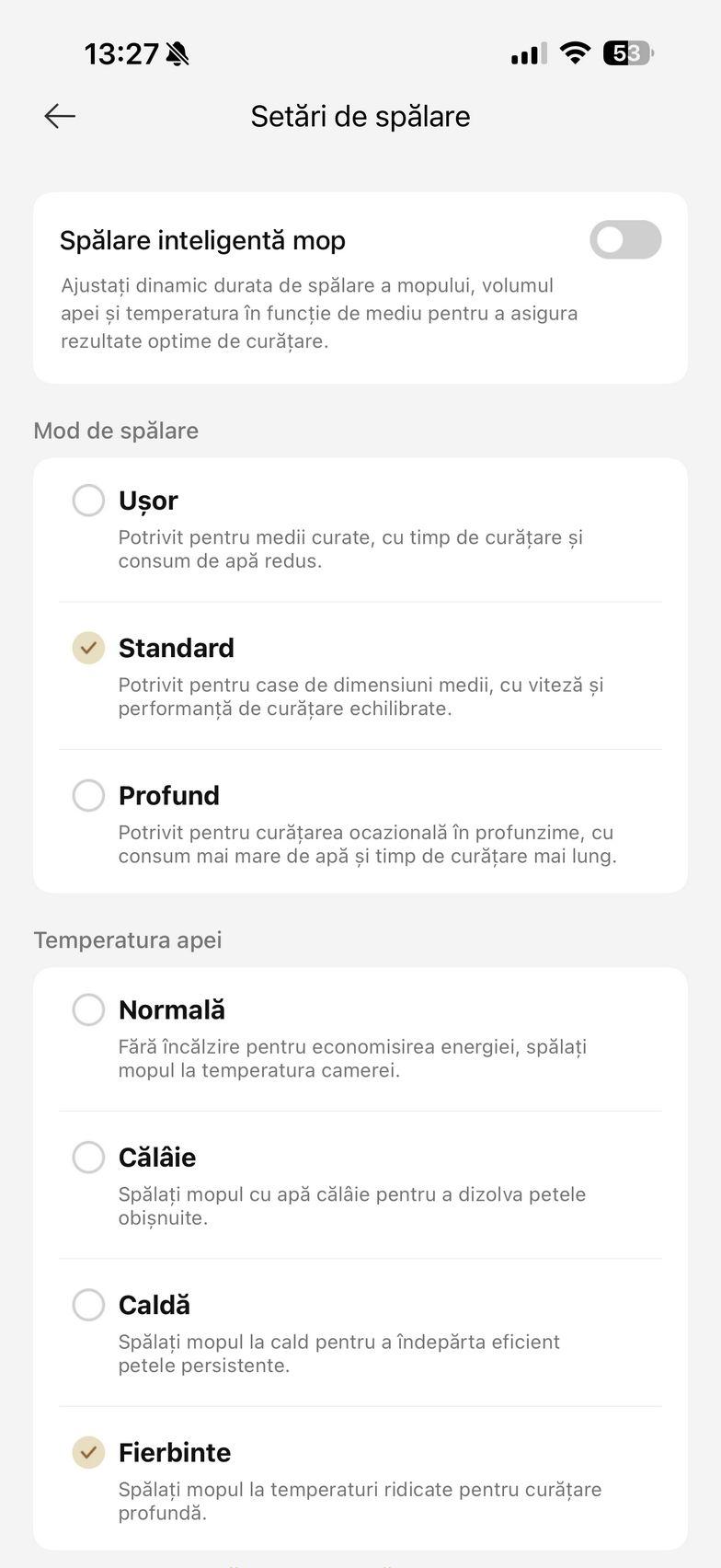Tap the Fierbinte option label
Image resolution: width=721 pixels, height=1568 pixels.
pos(175,1452)
